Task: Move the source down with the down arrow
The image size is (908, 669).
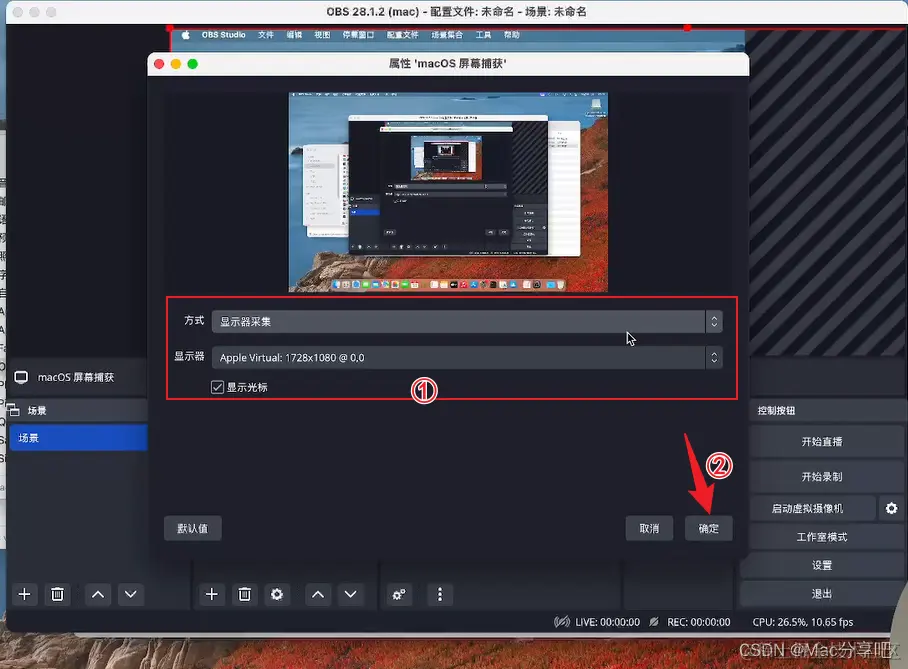Action: (x=352, y=594)
